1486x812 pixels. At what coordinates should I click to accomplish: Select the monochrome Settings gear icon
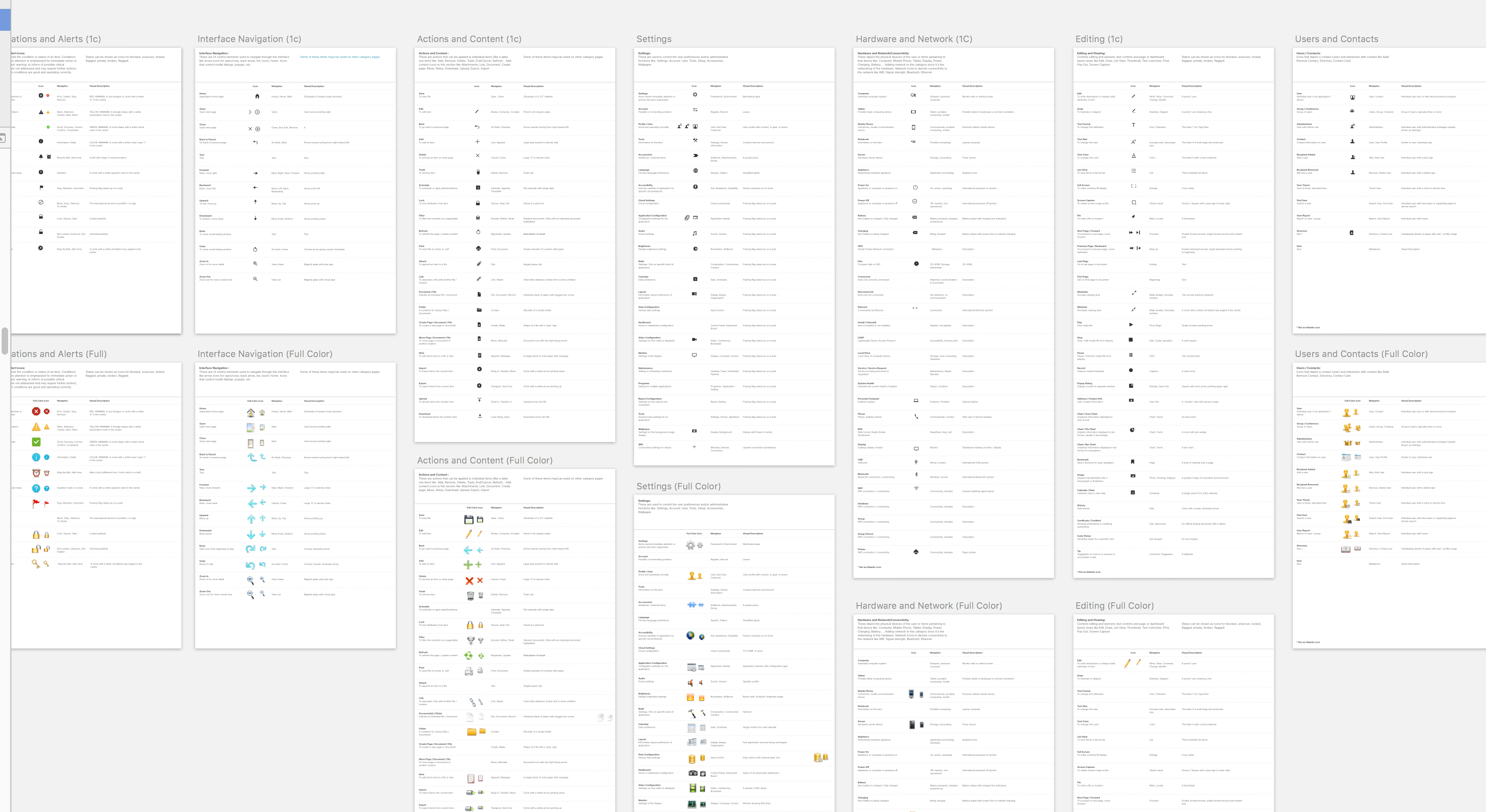(x=695, y=95)
